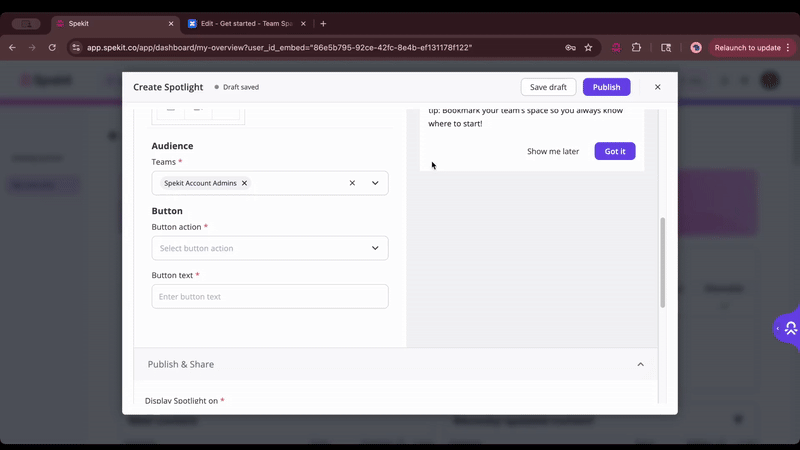The image size is (800, 450).
Task: Close the Create Spotlight dialog
Action: pyautogui.click(x=657, y=87)
